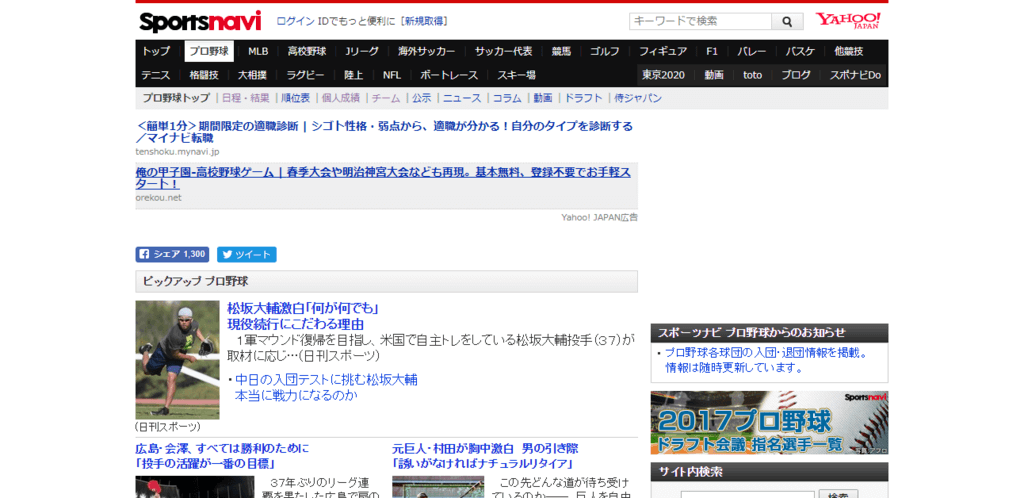Open 格闘技 section
This screenshot has height=498, width=1024.
pos(204,75)
